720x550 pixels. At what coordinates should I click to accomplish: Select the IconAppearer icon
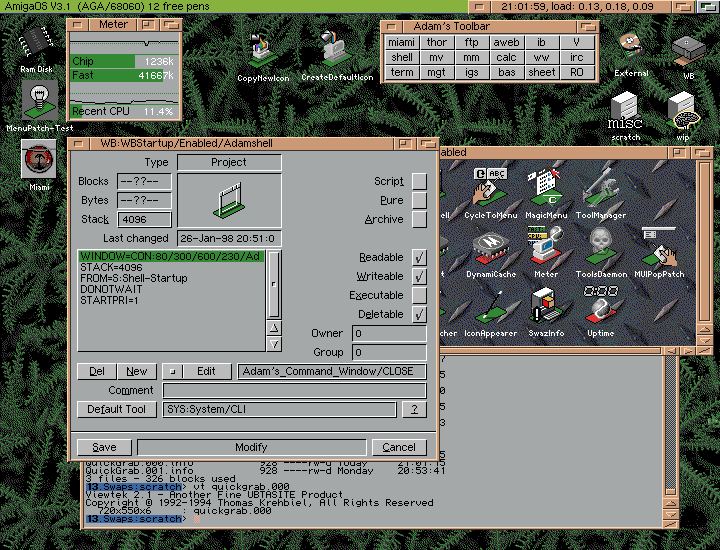point(489,309)
